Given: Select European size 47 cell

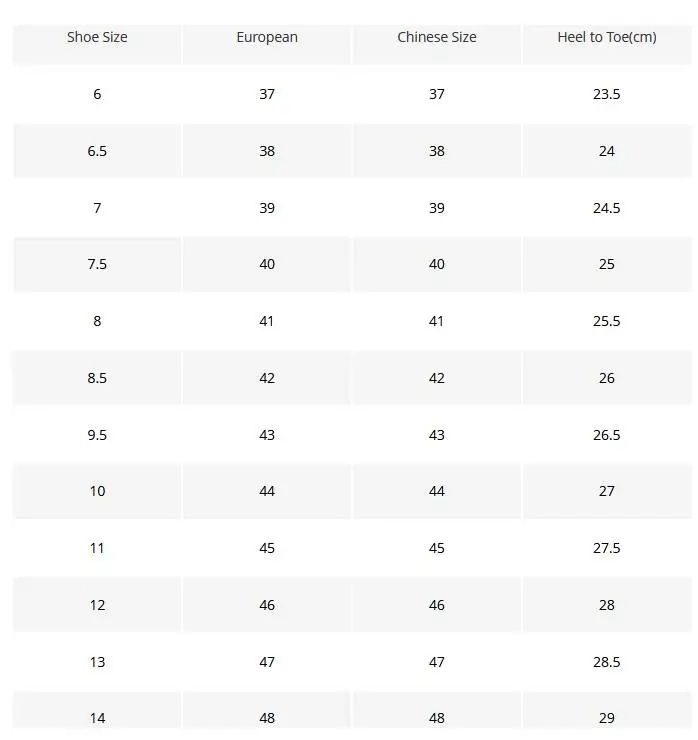Looking at the screenshot, I should coord(267,662).
